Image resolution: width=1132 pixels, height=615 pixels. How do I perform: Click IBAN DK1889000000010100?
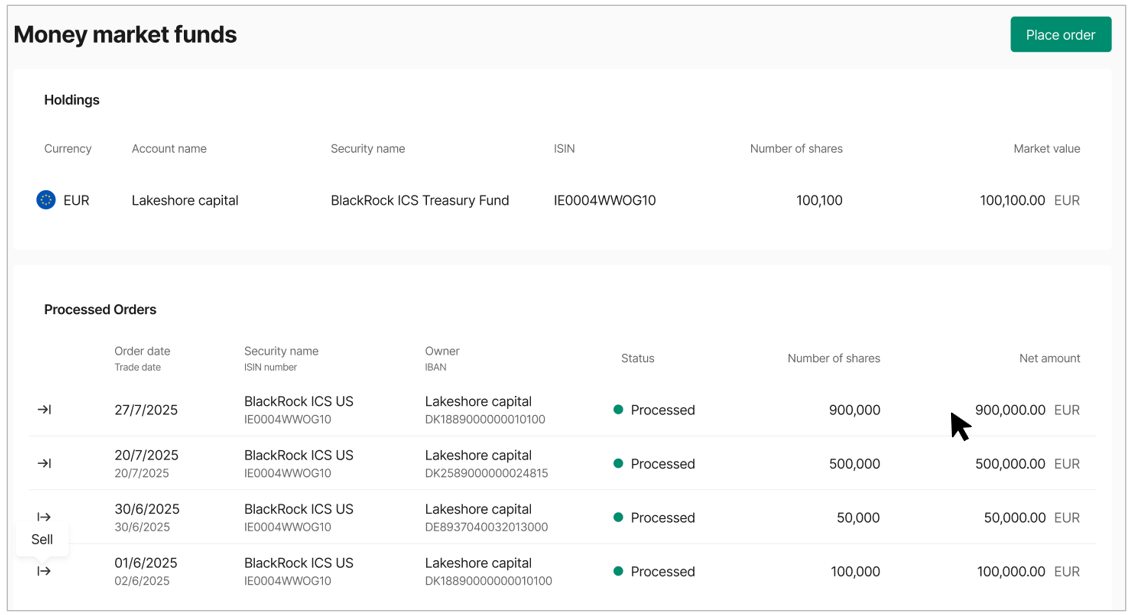[x=485, y=419]
